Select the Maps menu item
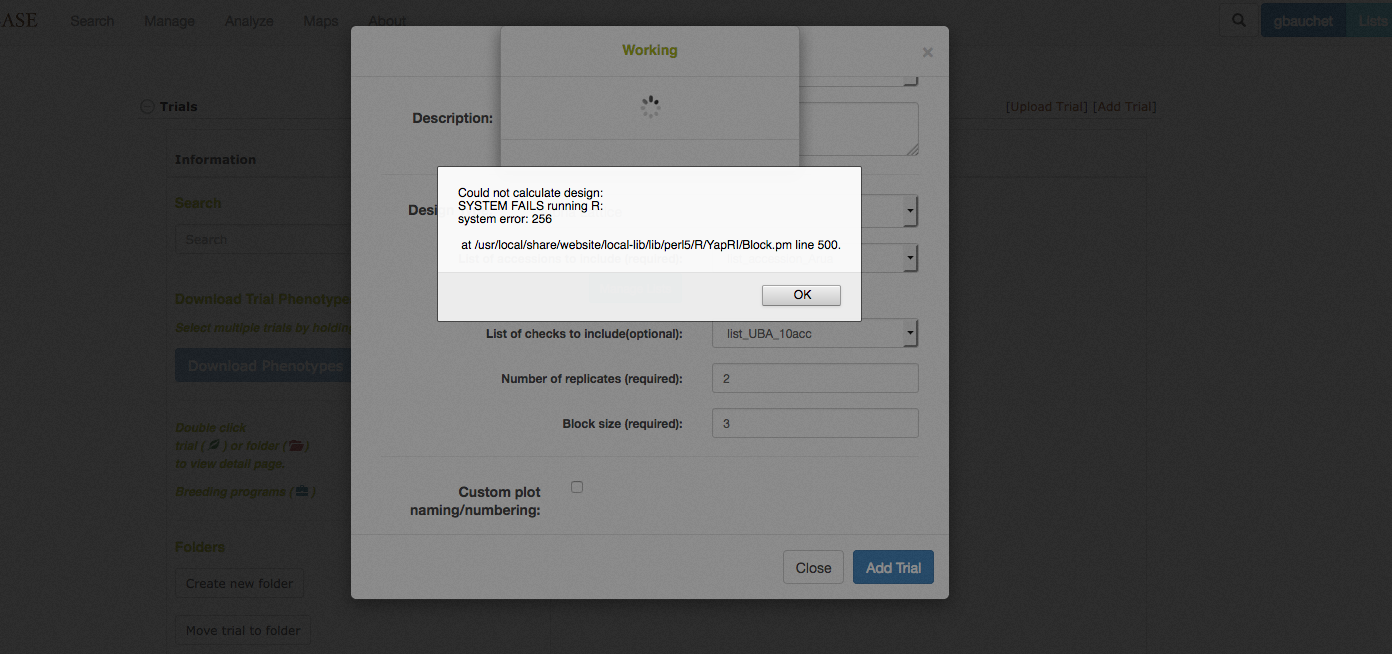This screenshot has height=654, width=1392. click(320, 21)
